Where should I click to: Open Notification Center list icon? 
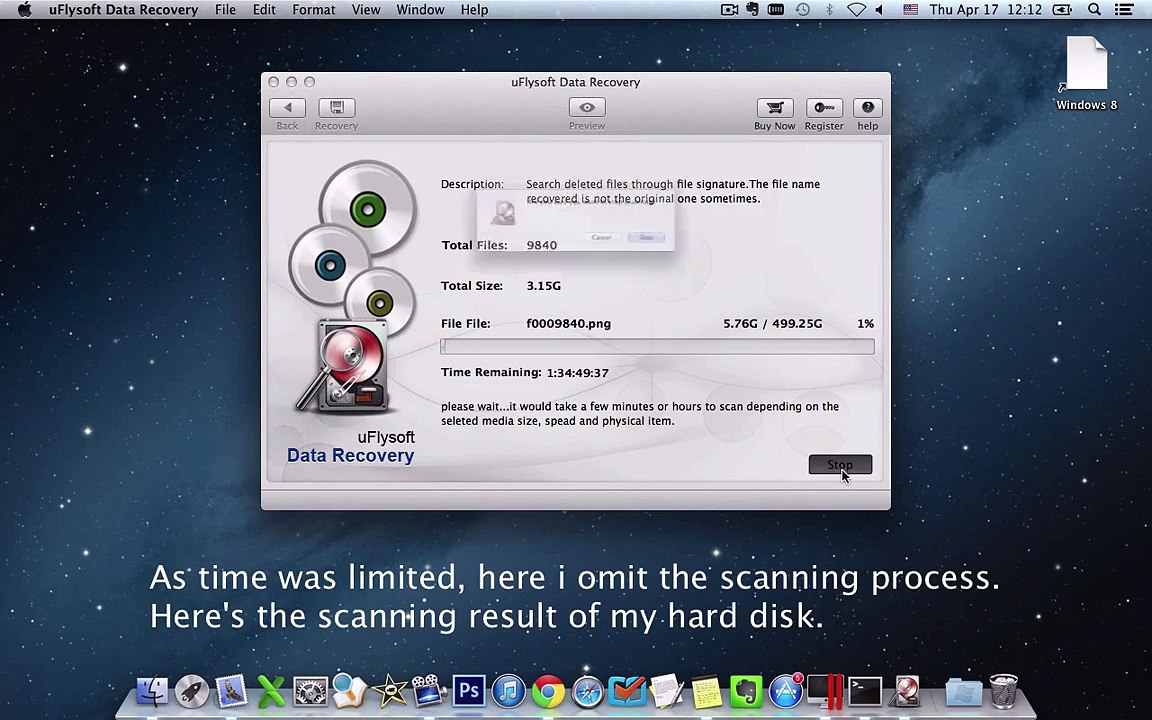coord(1123,10)
